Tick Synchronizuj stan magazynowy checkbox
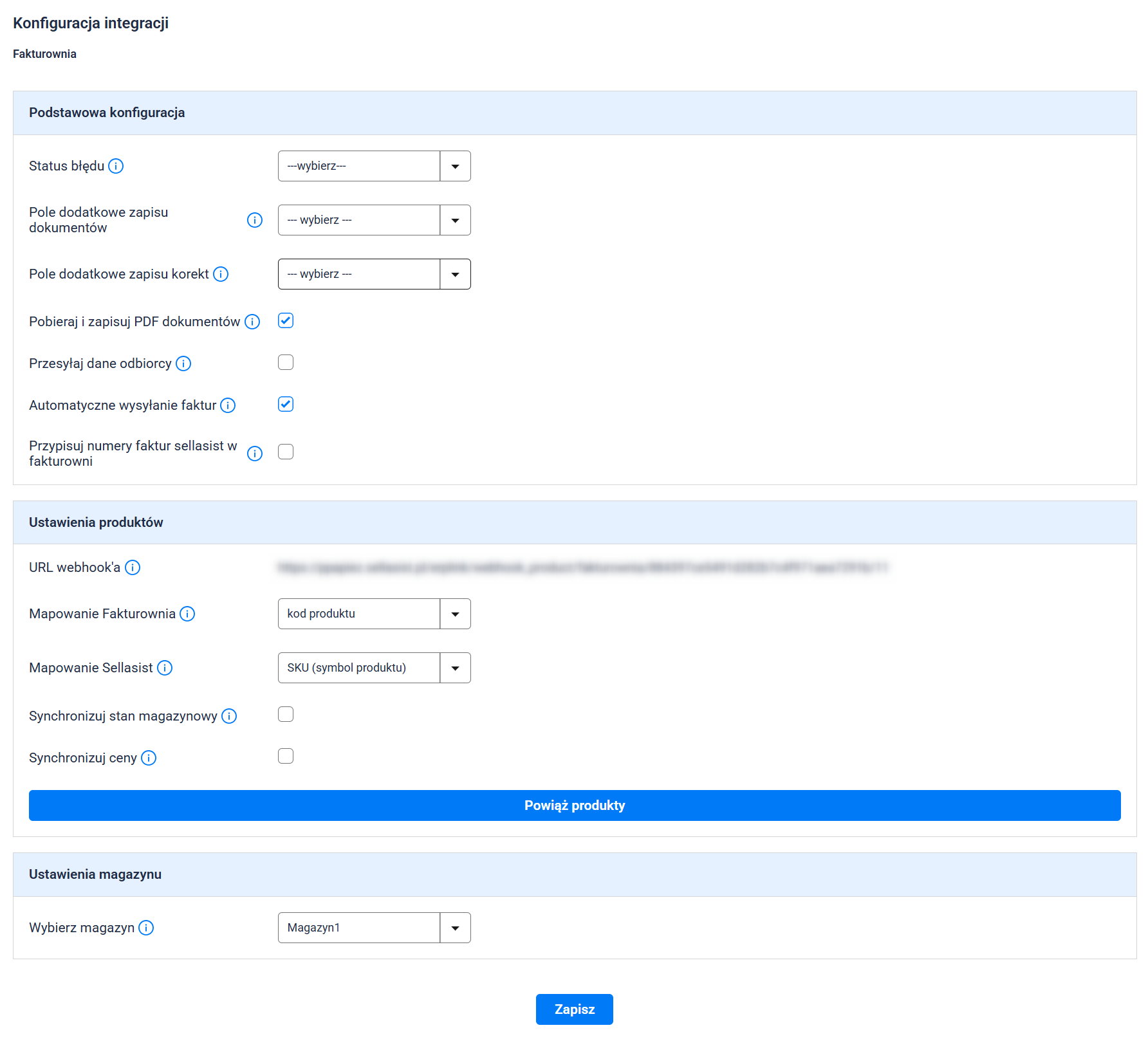This screenshot has width=1148, height=1039. coord(286,714)
